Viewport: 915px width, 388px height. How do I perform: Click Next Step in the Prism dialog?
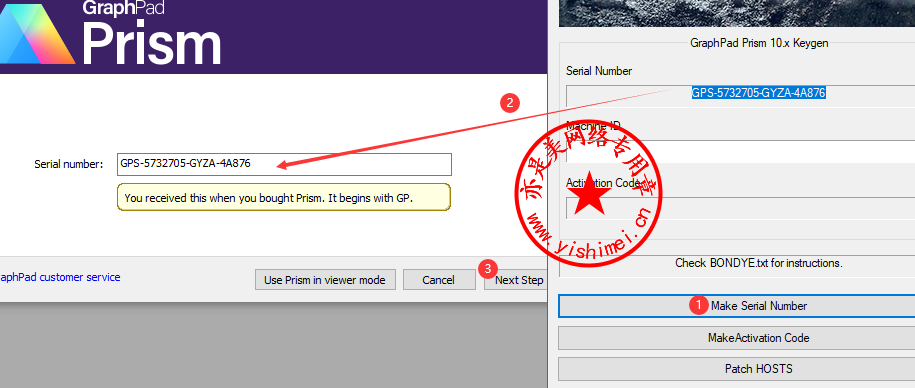coord(516,279)
